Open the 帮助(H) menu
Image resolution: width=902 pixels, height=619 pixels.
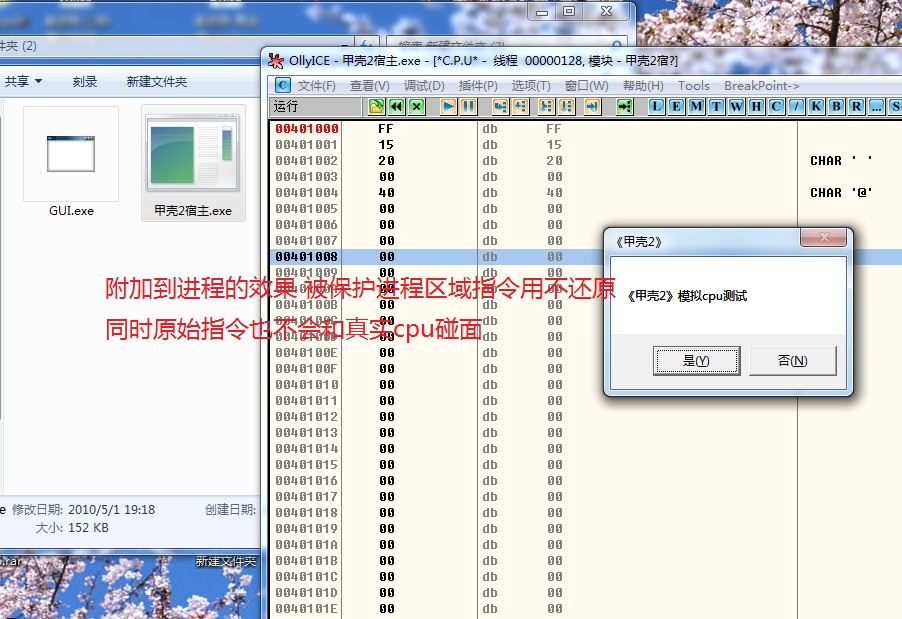pos(643,86)
